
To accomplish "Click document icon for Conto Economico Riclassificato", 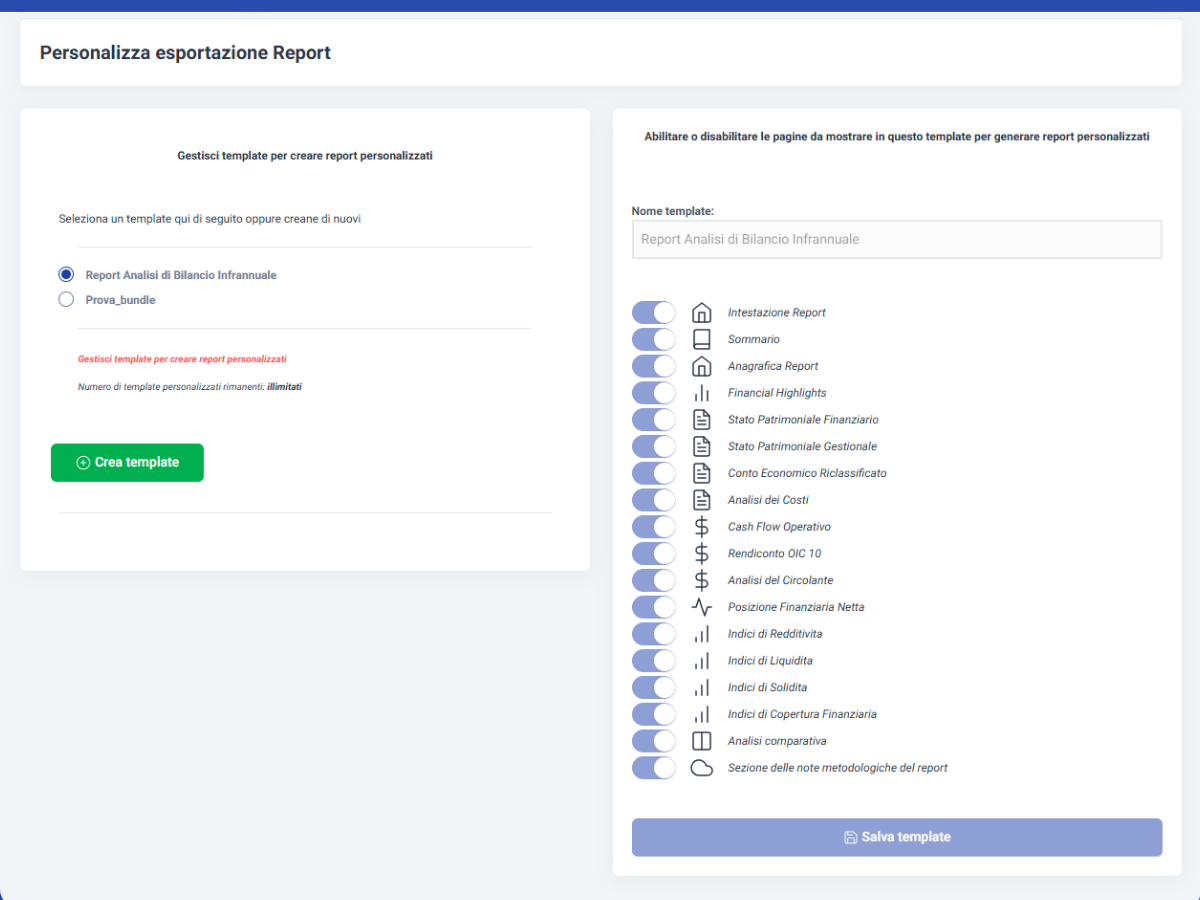I will coord(702,473).
